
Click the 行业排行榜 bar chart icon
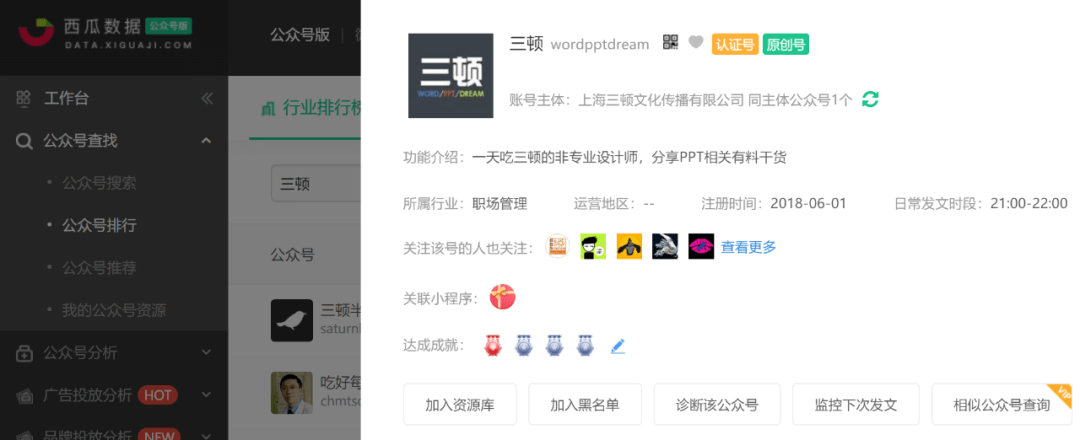click(269, 109)
